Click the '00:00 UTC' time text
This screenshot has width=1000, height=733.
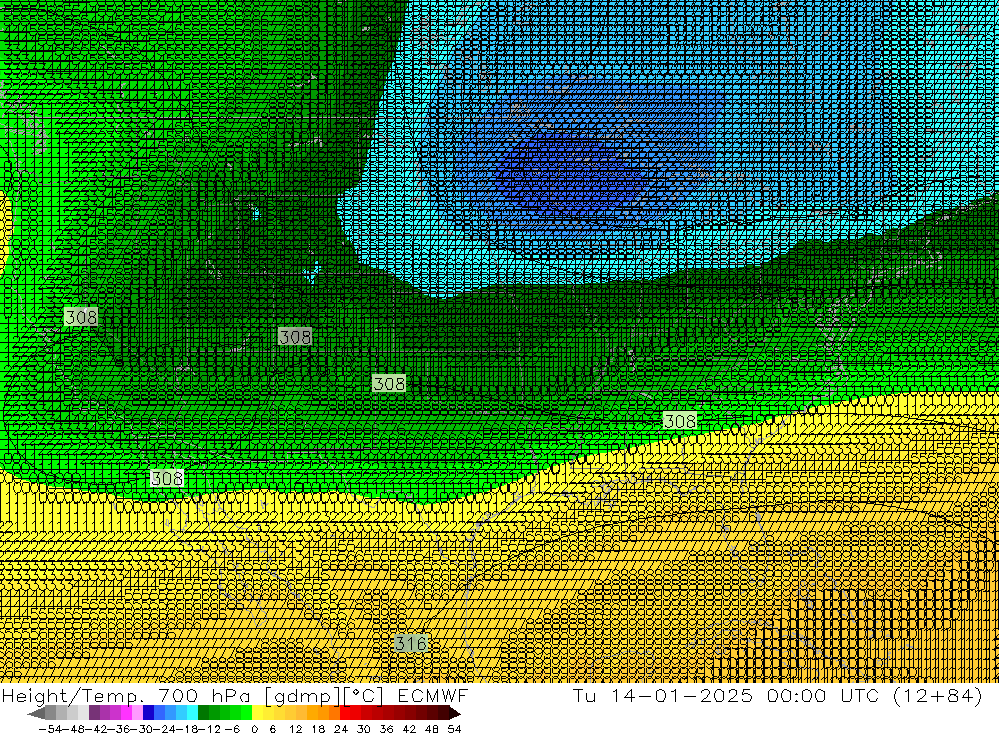point(823,695)
